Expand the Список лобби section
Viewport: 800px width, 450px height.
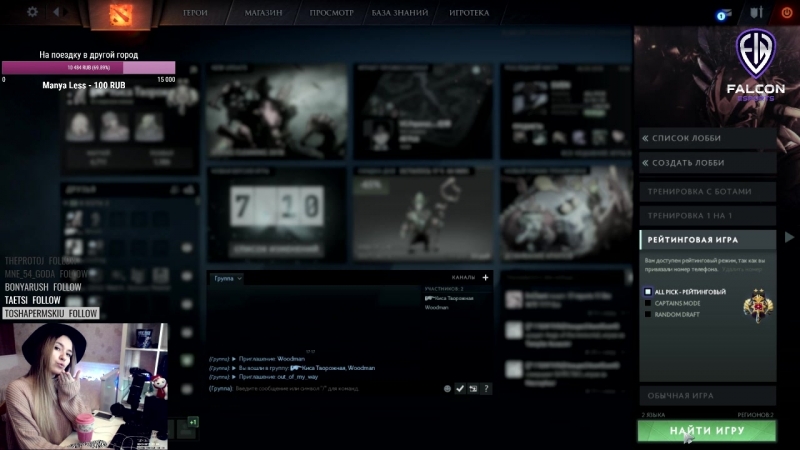coord(708,138)
